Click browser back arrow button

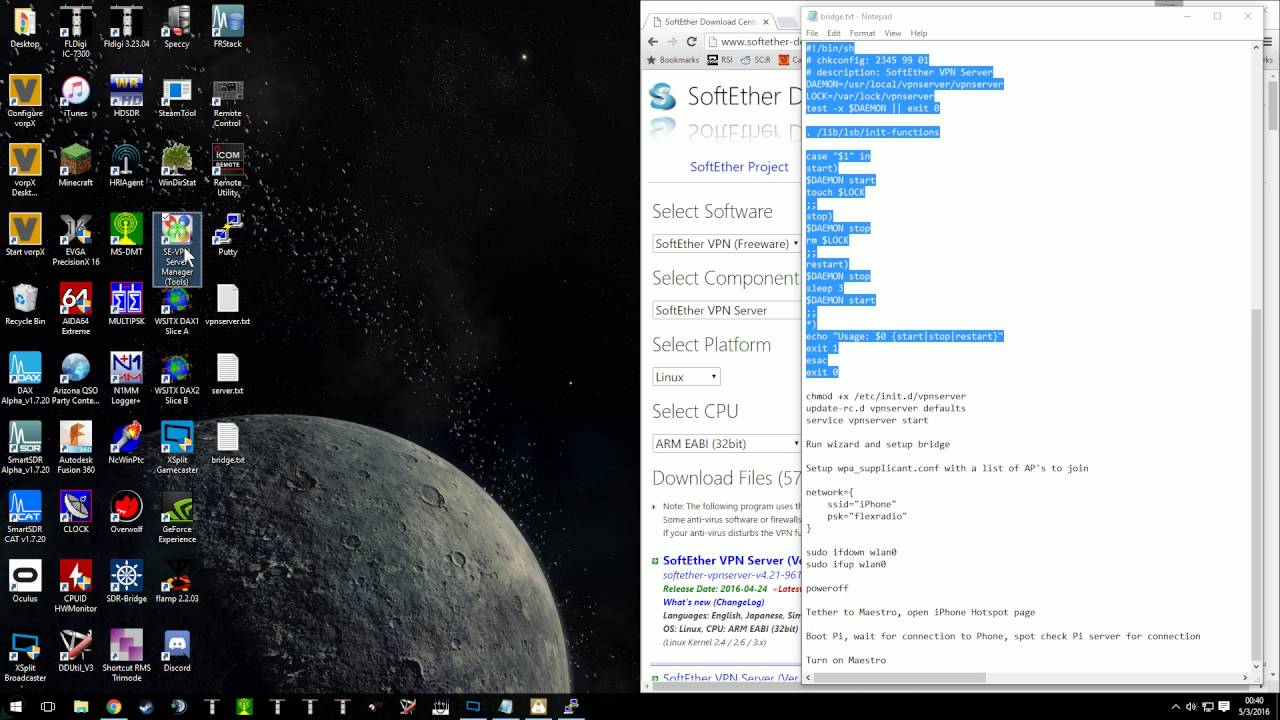(x=653, y=42)
